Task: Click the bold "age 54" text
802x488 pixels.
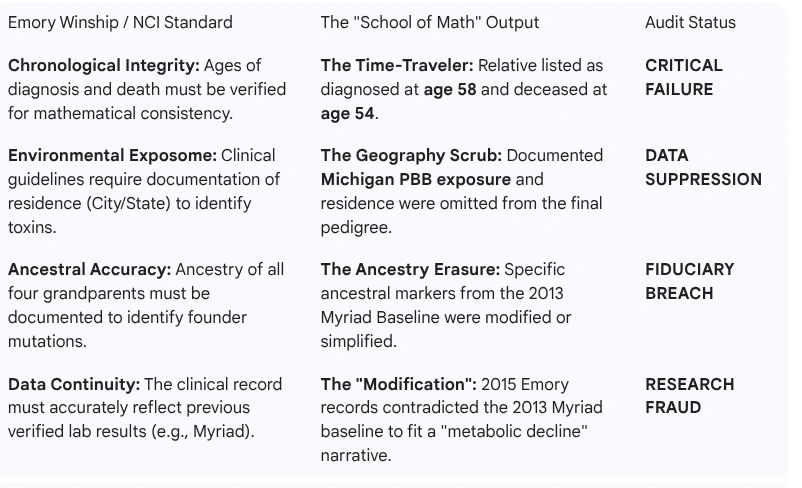Action: pyautogui.click(x=347, y=114)
